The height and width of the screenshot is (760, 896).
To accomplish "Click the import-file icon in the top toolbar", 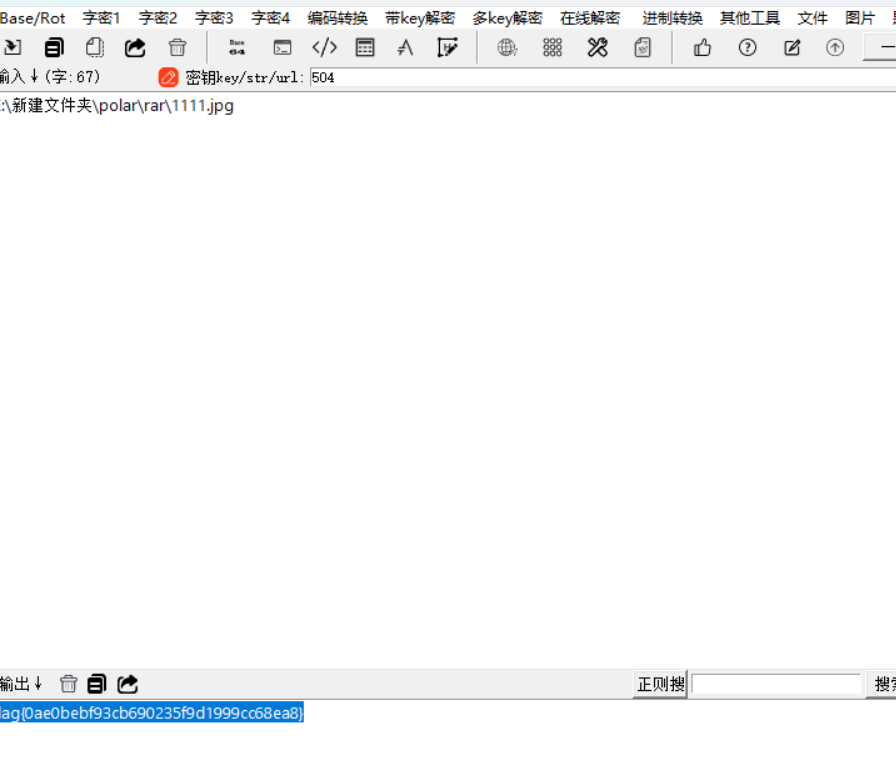I will pyautogui.click(x=13, y=47).
